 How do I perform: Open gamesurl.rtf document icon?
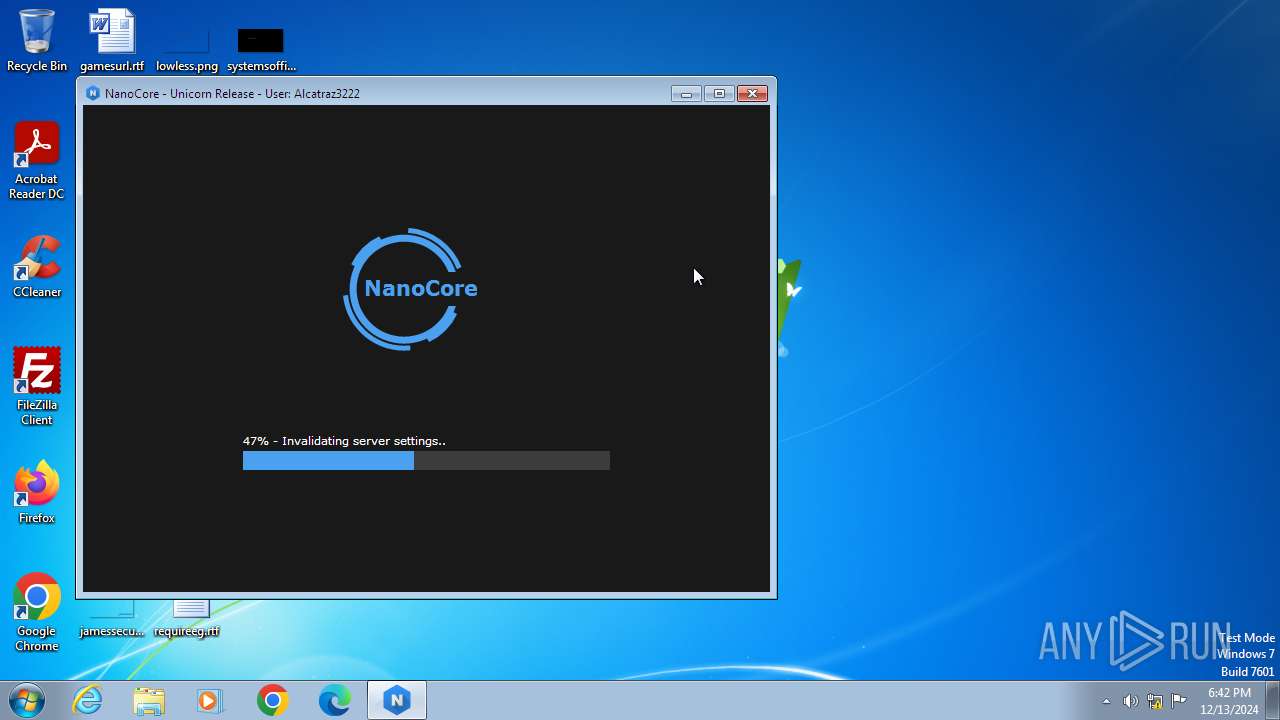(x=112, y=40)
